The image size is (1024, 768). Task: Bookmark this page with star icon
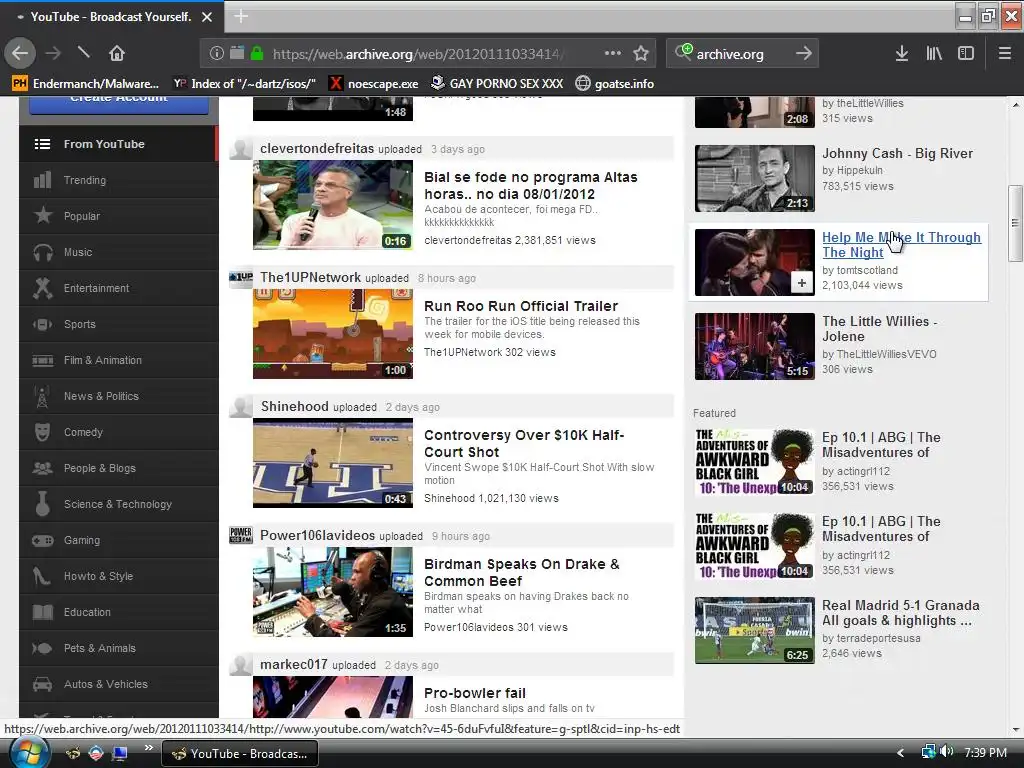click(x=641, y=54)
